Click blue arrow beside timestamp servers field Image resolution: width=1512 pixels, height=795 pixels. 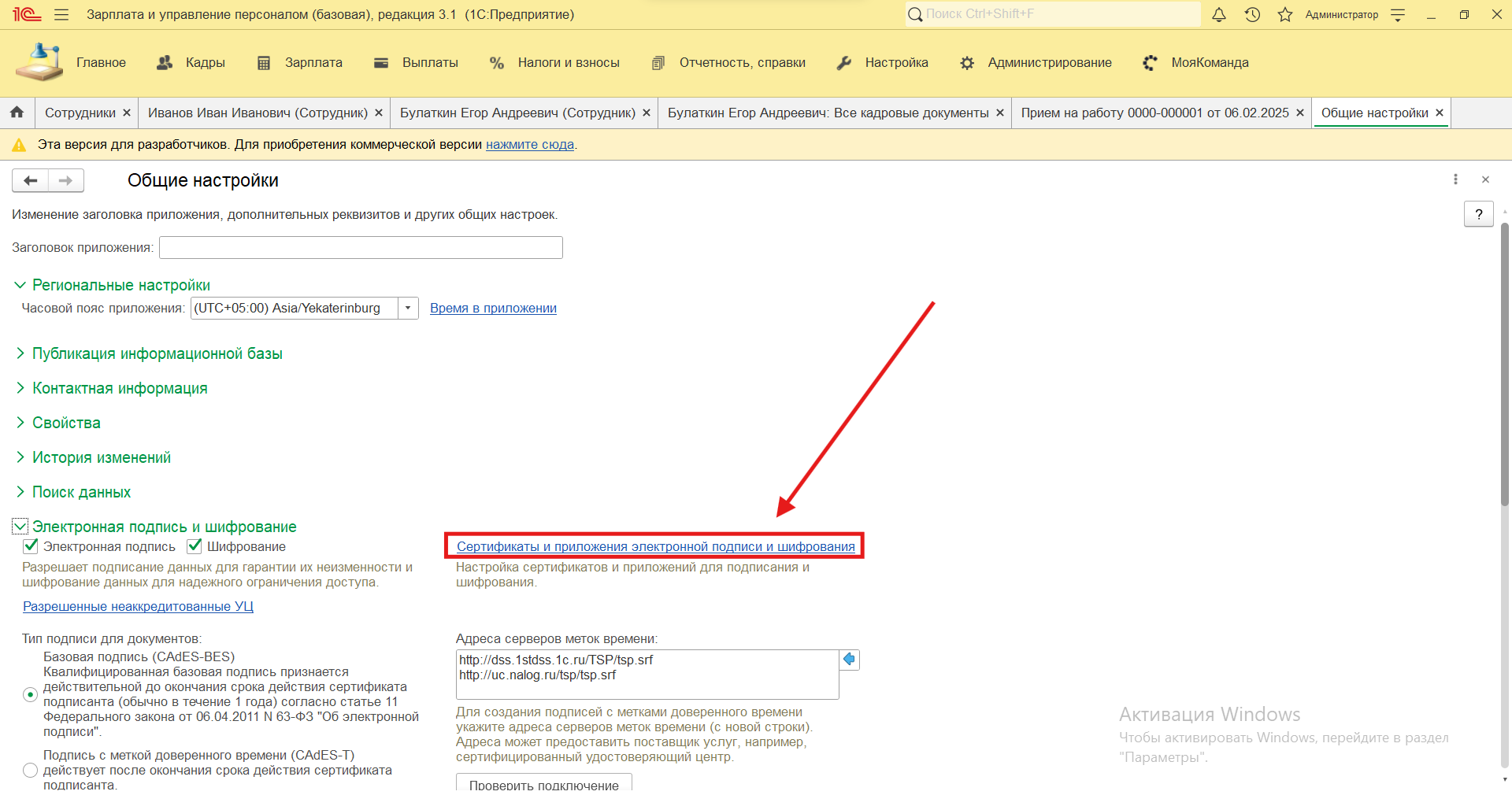tap(849, 660)
